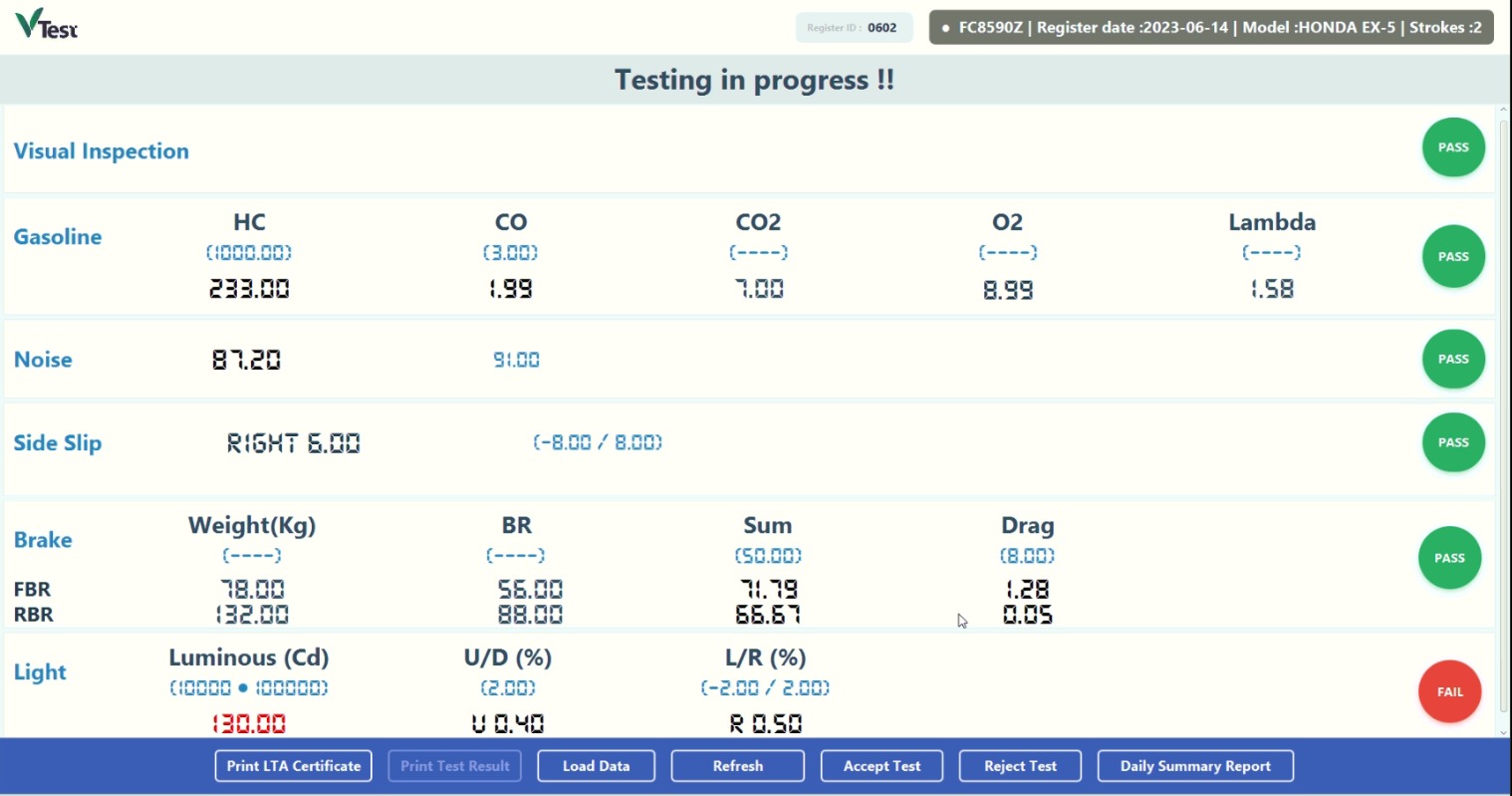
Task: Click vehicle info banner FC8590Z
Action: (1212, 28)
